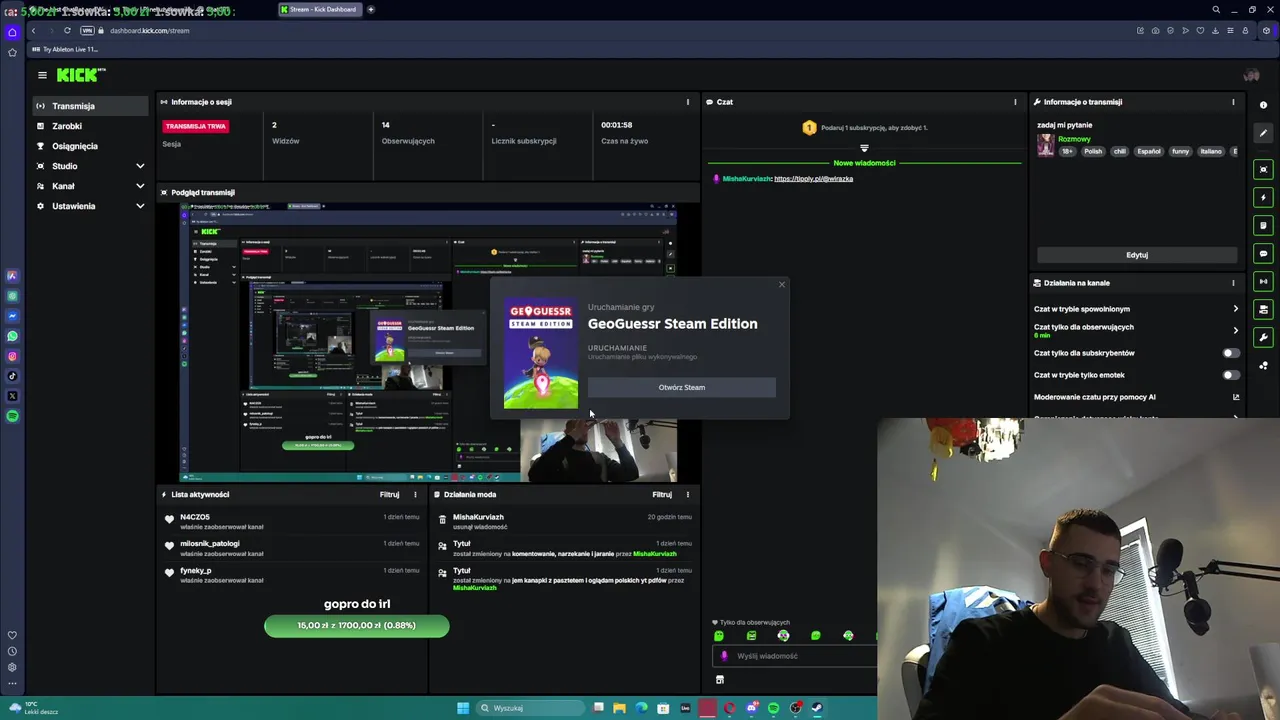The height and width of the screenshot is (720, 1280).
Task: Click the stream preview thumbnail
Action: point(428,343)
